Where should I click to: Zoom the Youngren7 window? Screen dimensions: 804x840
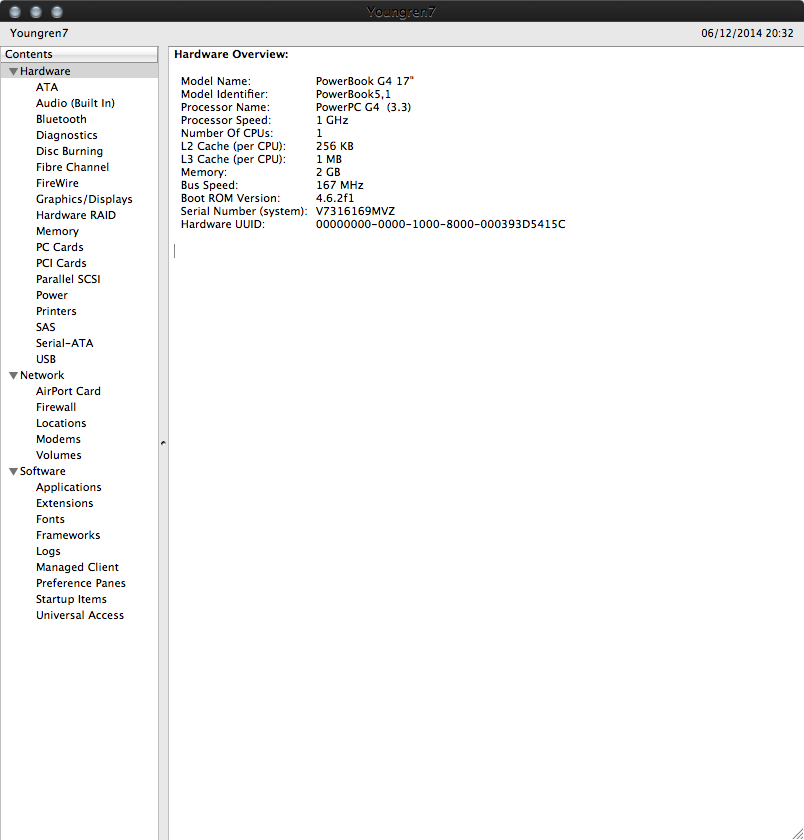[57, 12]
